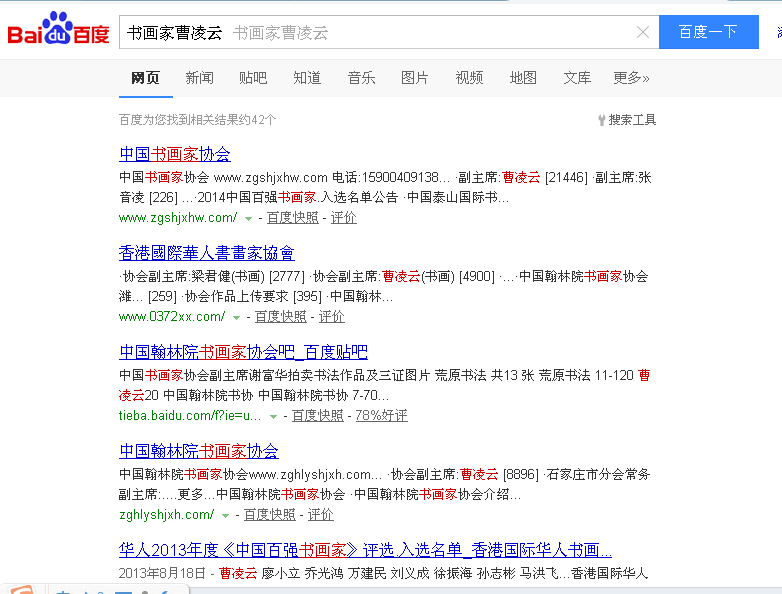This screenshot has height=594, width=782.
Task: Open the 华人2013年度《中国百强书画家》评选 result
Action: 365,550
